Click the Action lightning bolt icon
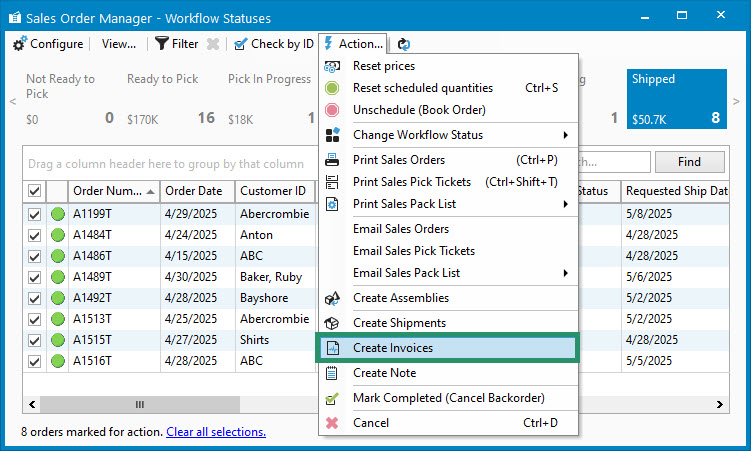 click(x=329, y=43)
